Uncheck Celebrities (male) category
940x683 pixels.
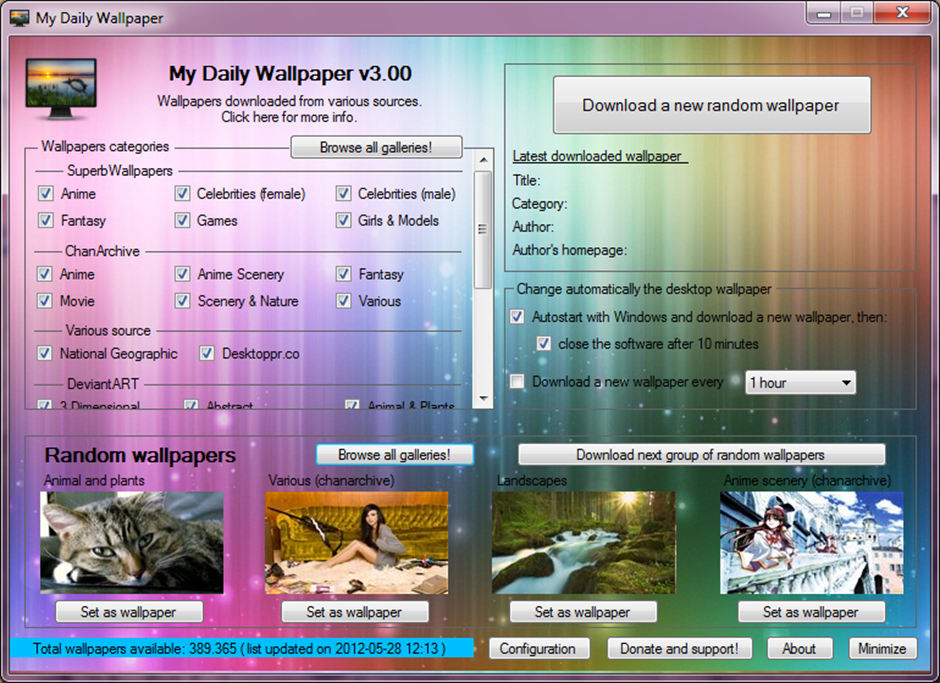(343, 194)
